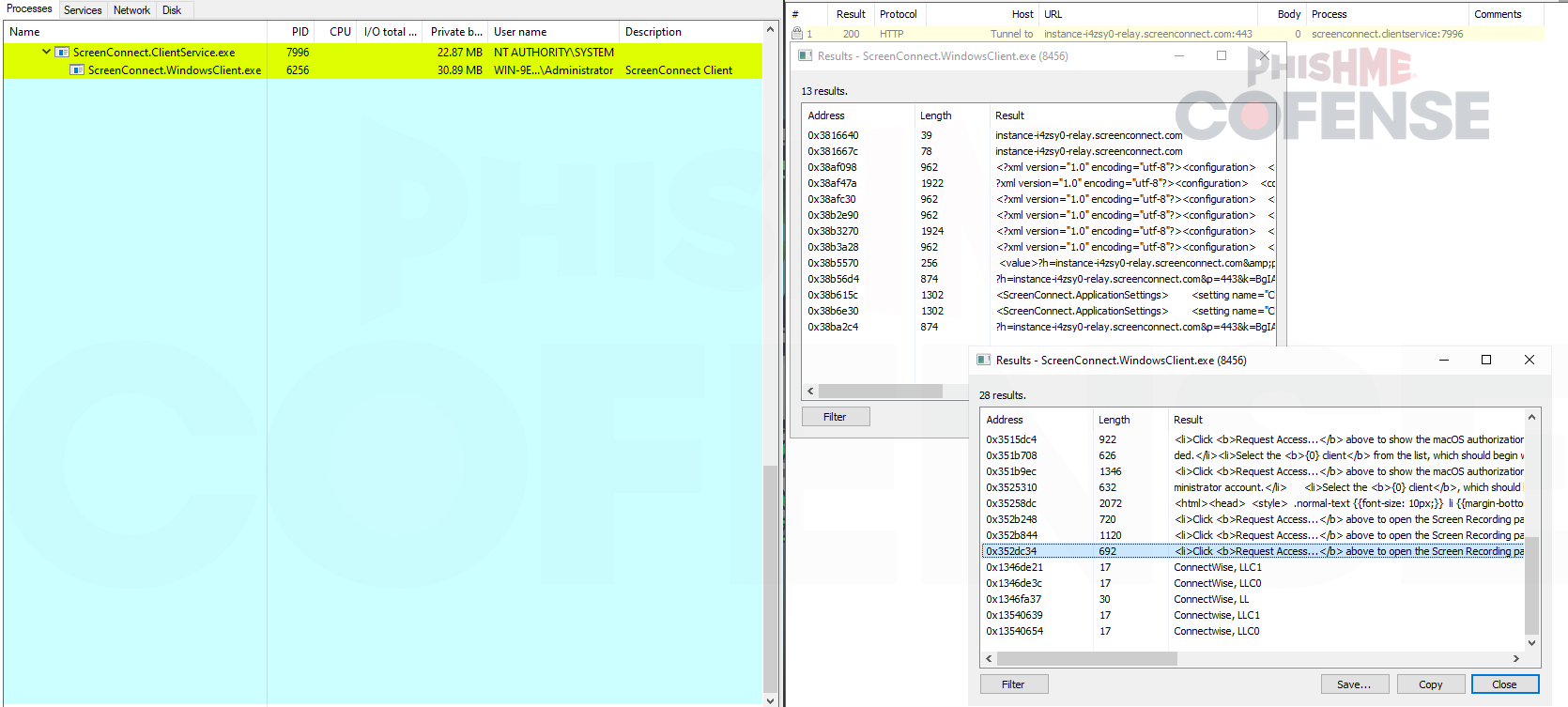Minimize the 28 results window

tap(1443, 361)
